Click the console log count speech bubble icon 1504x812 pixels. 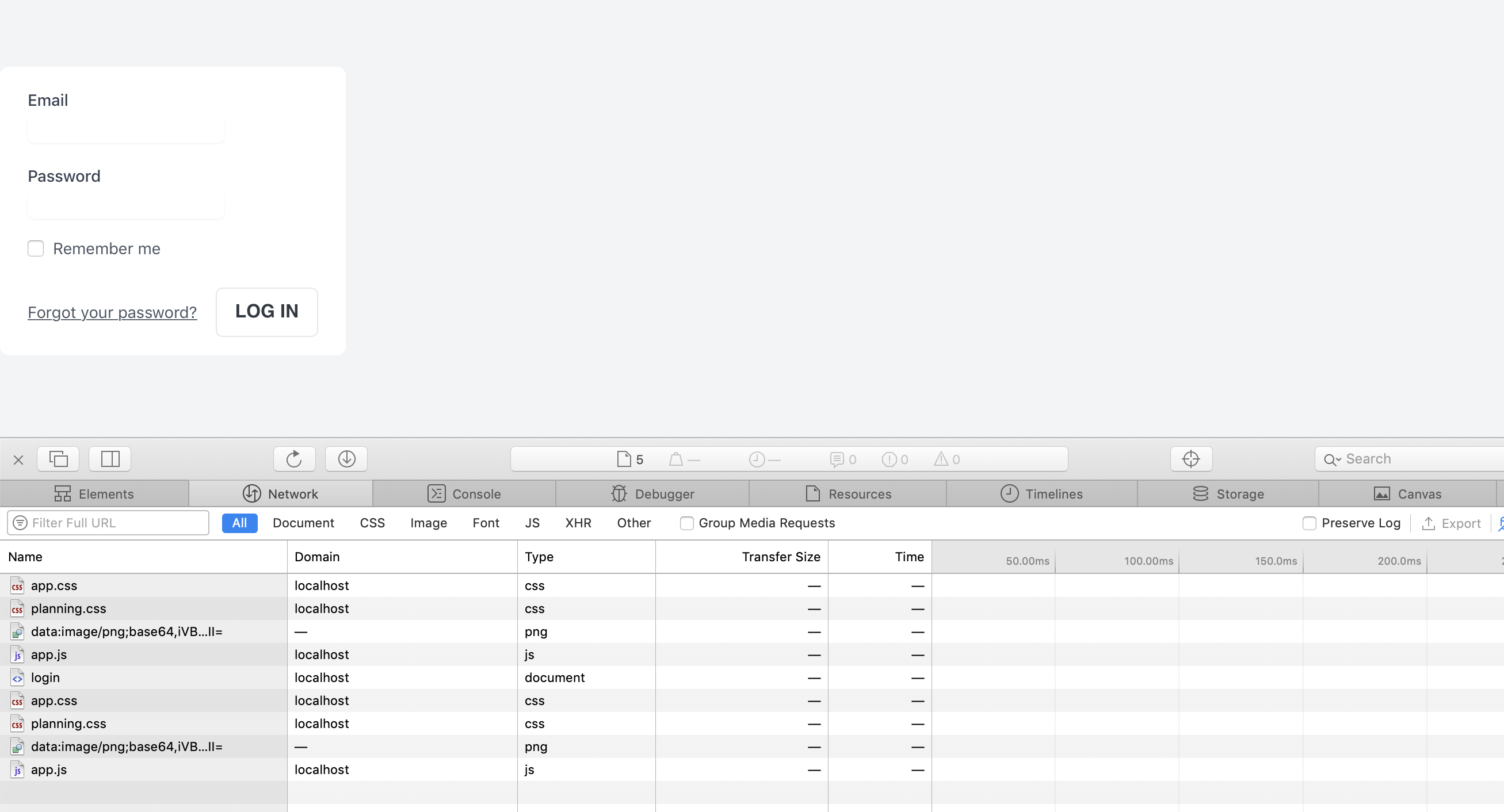click(837, 459)
